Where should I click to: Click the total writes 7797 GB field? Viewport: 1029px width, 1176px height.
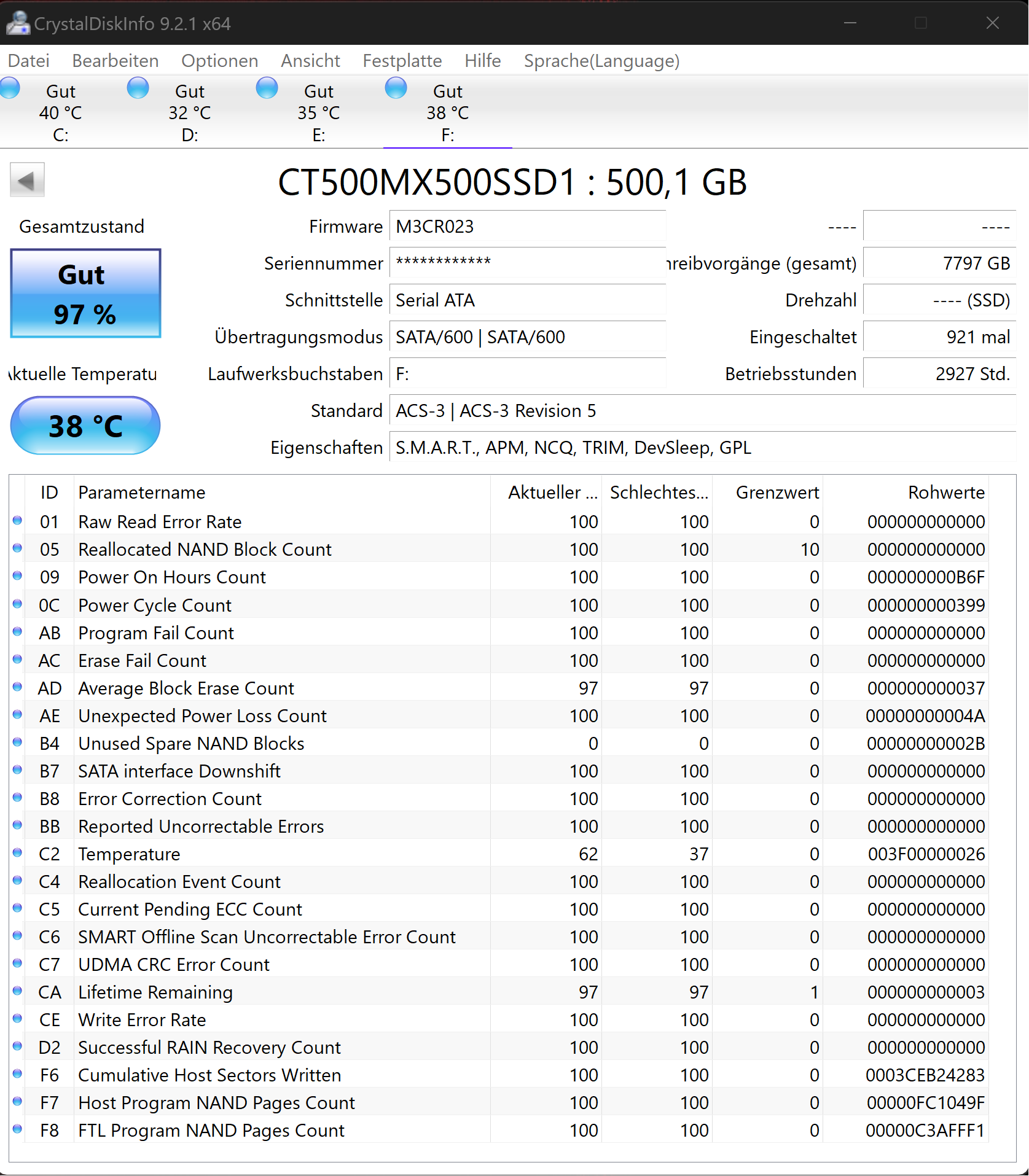[x=940, y=263]
